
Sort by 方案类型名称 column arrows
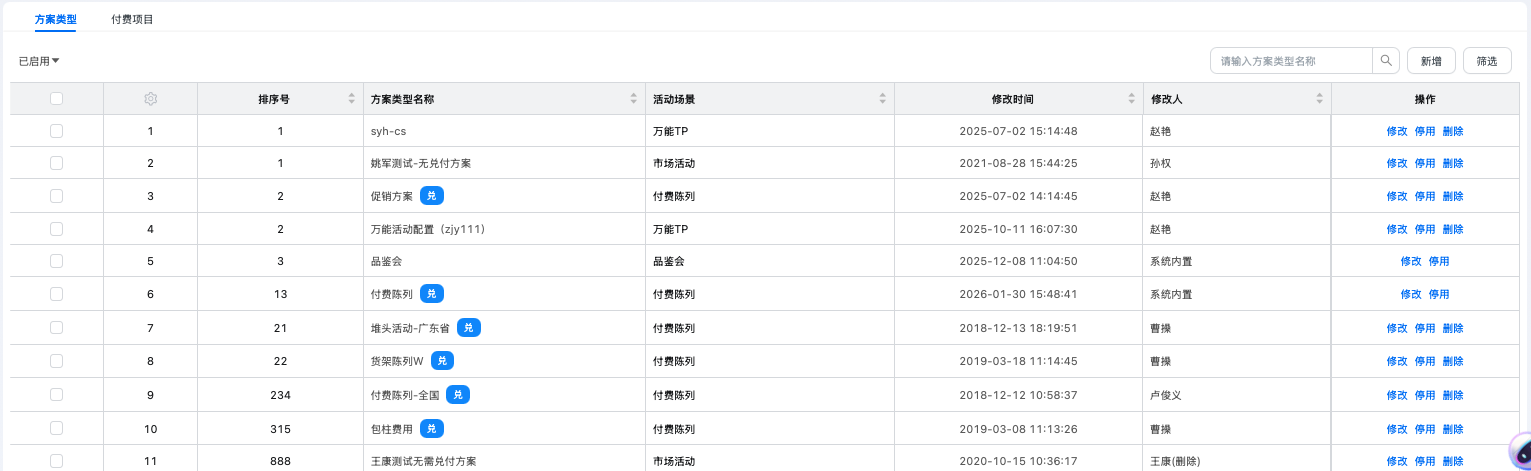coord(634,99)
